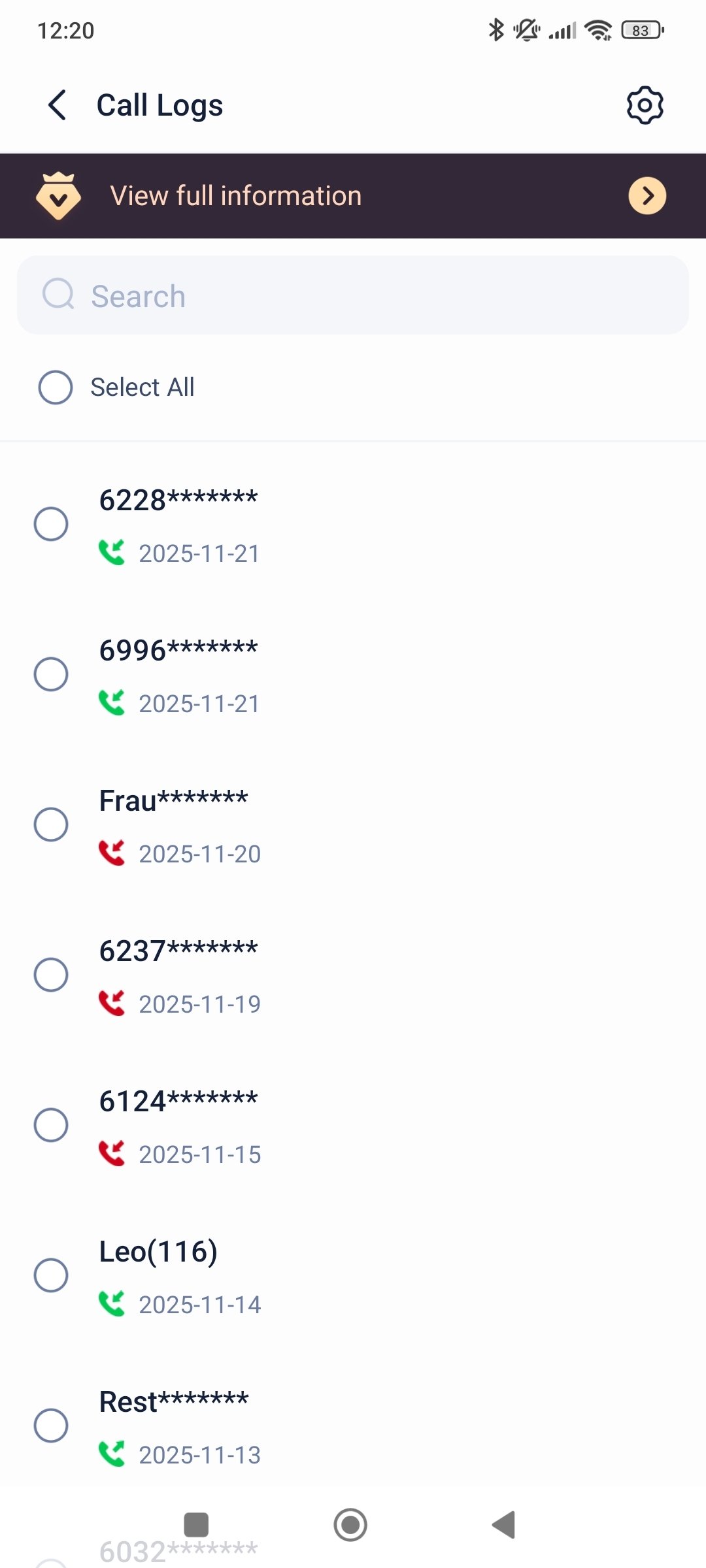706x1568 pixels.
Task: Focus the Search input field
Action: (379, 296)
